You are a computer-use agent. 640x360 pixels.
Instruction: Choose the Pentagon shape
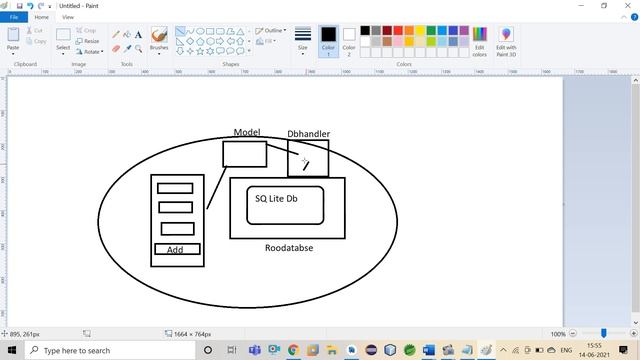[x=200, y=41]
